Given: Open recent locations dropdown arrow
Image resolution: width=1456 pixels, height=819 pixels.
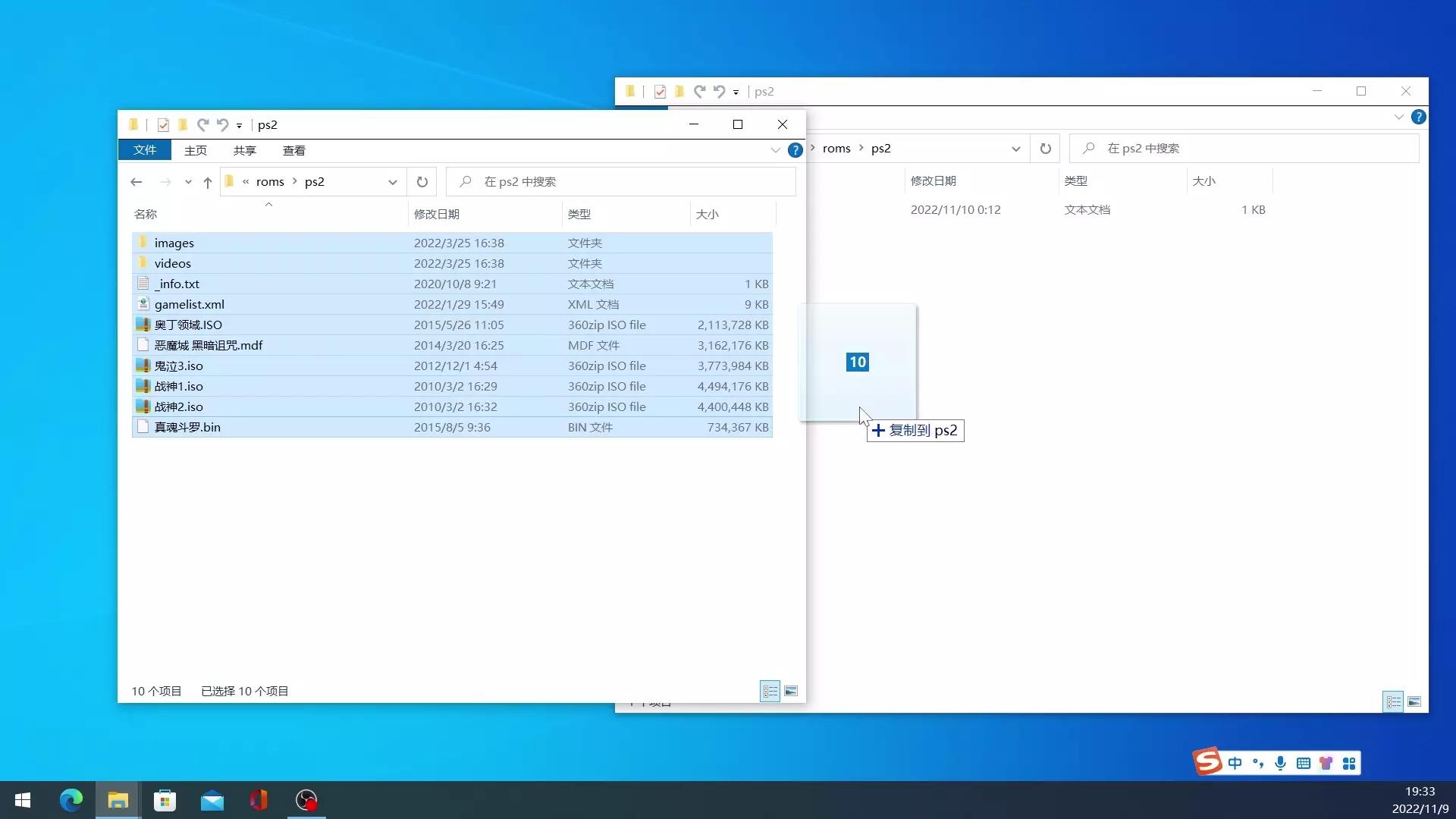Looking at the screenshot, I should click(188, 182).
